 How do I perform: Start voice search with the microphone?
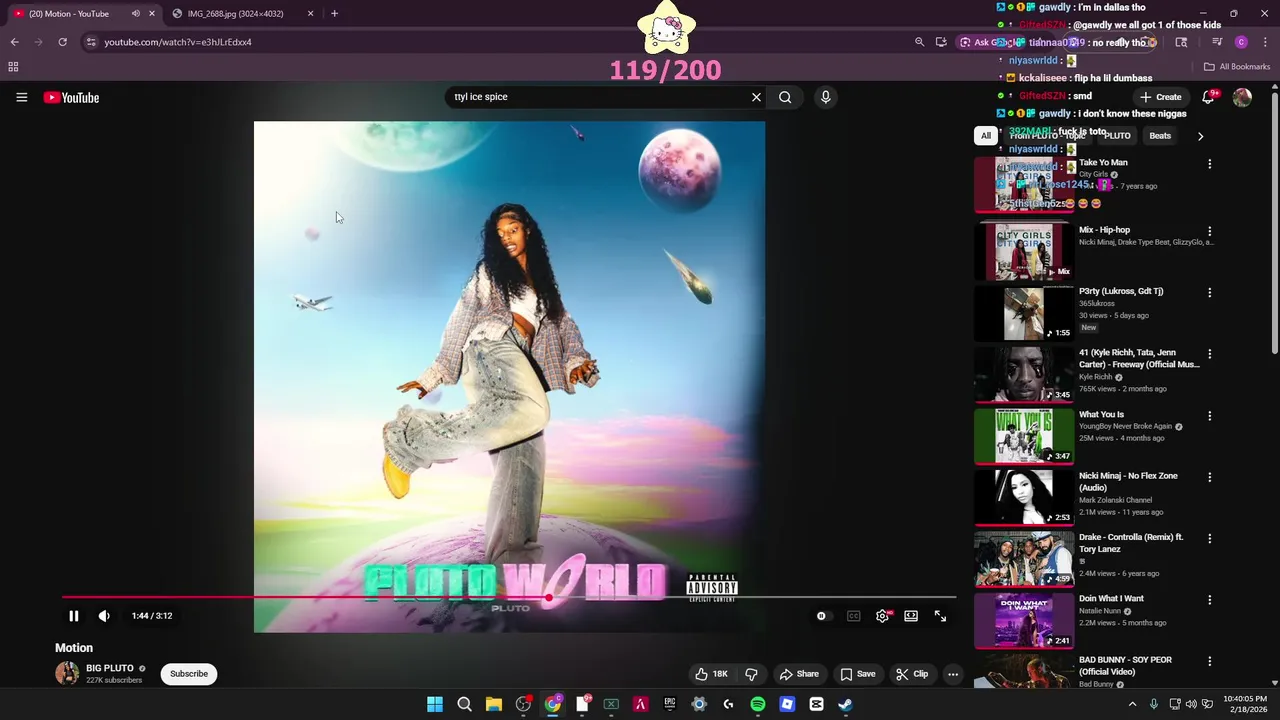point(825,97)
